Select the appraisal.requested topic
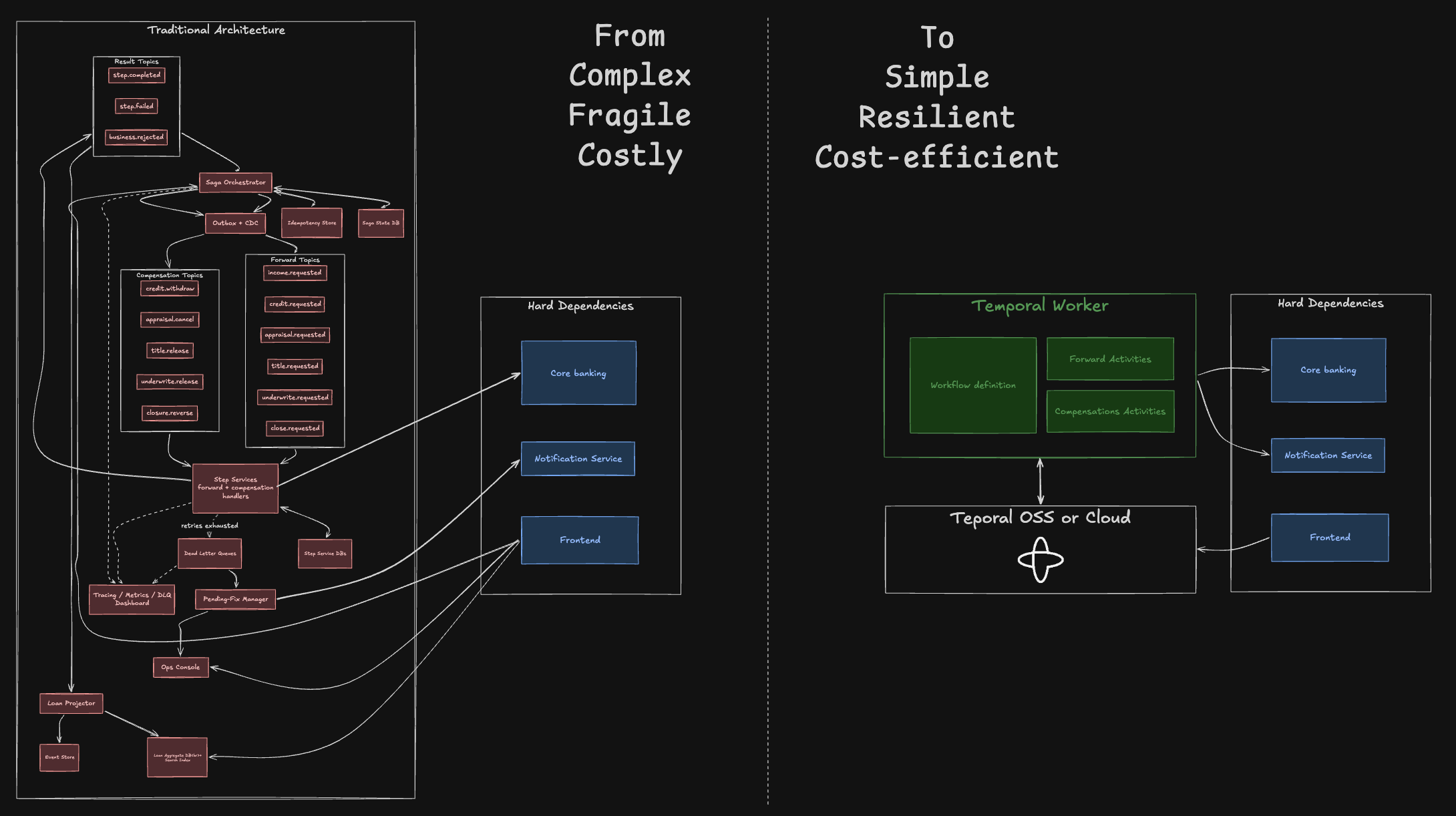Viewport: 1456px width, 816px height. [295, 335]
